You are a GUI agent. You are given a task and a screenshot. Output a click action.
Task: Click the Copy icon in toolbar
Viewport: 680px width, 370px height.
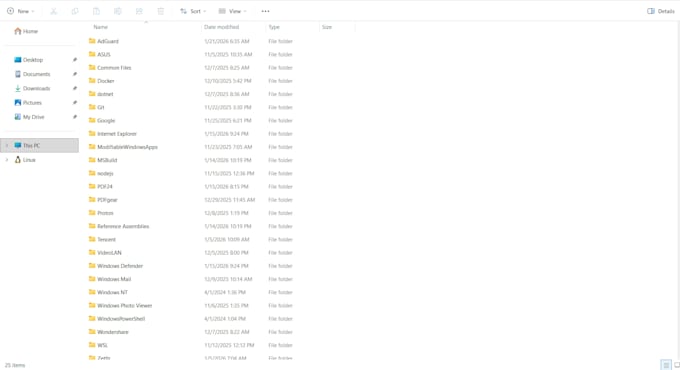click(75, 11)
